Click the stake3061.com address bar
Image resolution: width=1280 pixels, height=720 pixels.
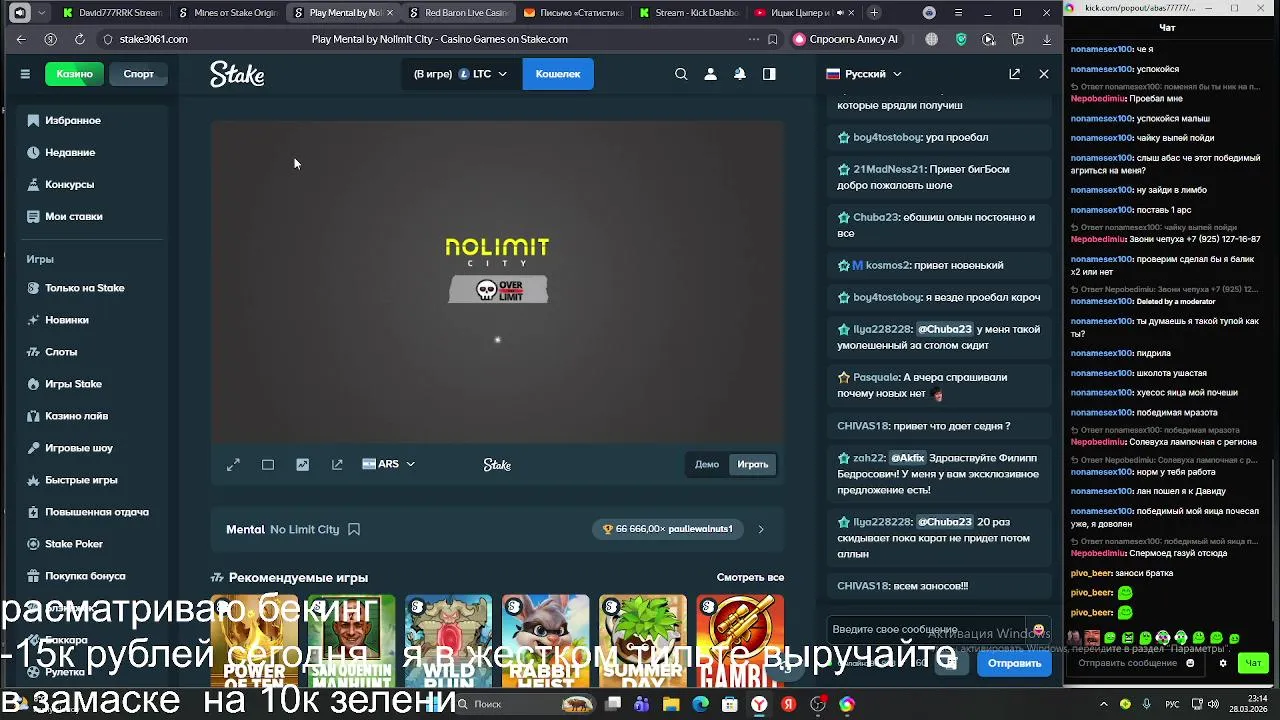[x=154, y=39]
